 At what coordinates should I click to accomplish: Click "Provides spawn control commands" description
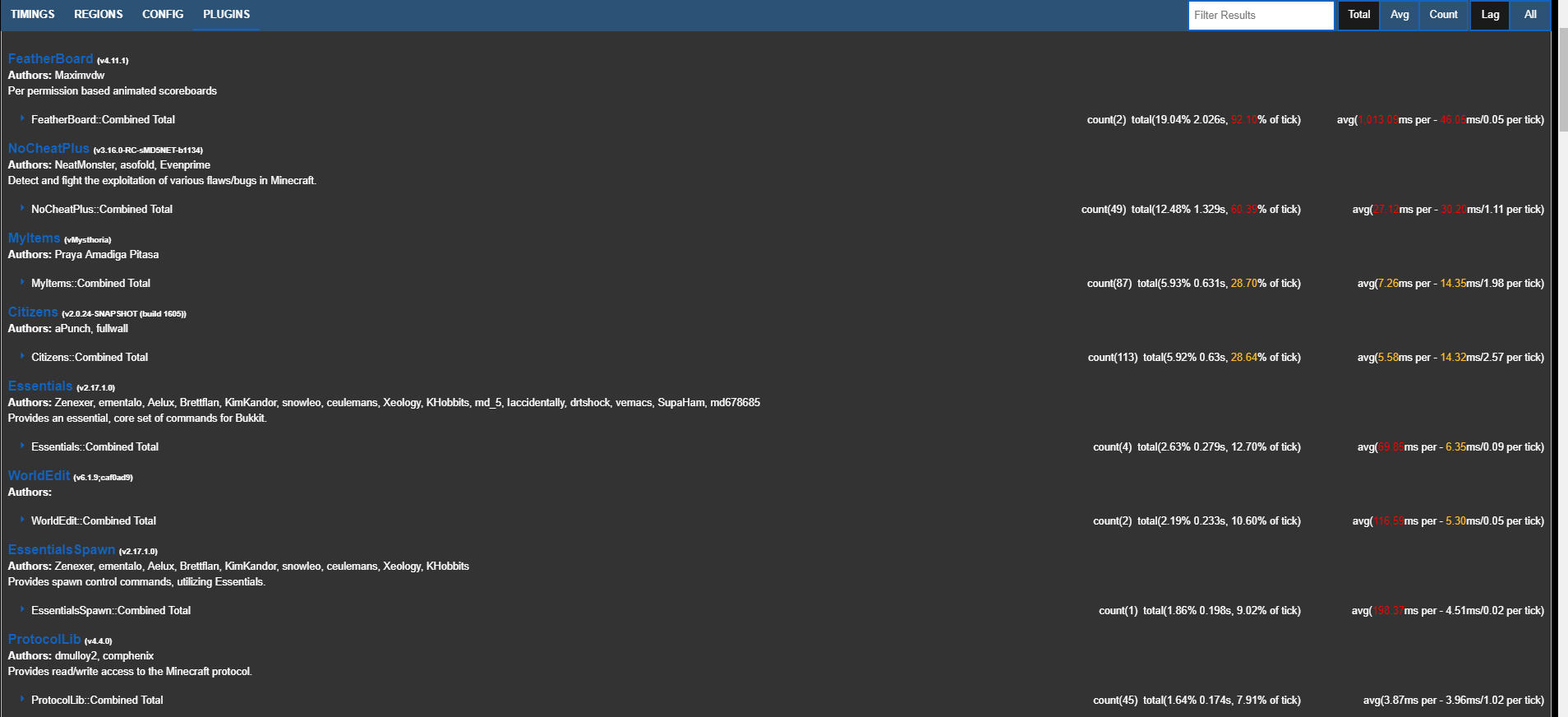point(136,581)
